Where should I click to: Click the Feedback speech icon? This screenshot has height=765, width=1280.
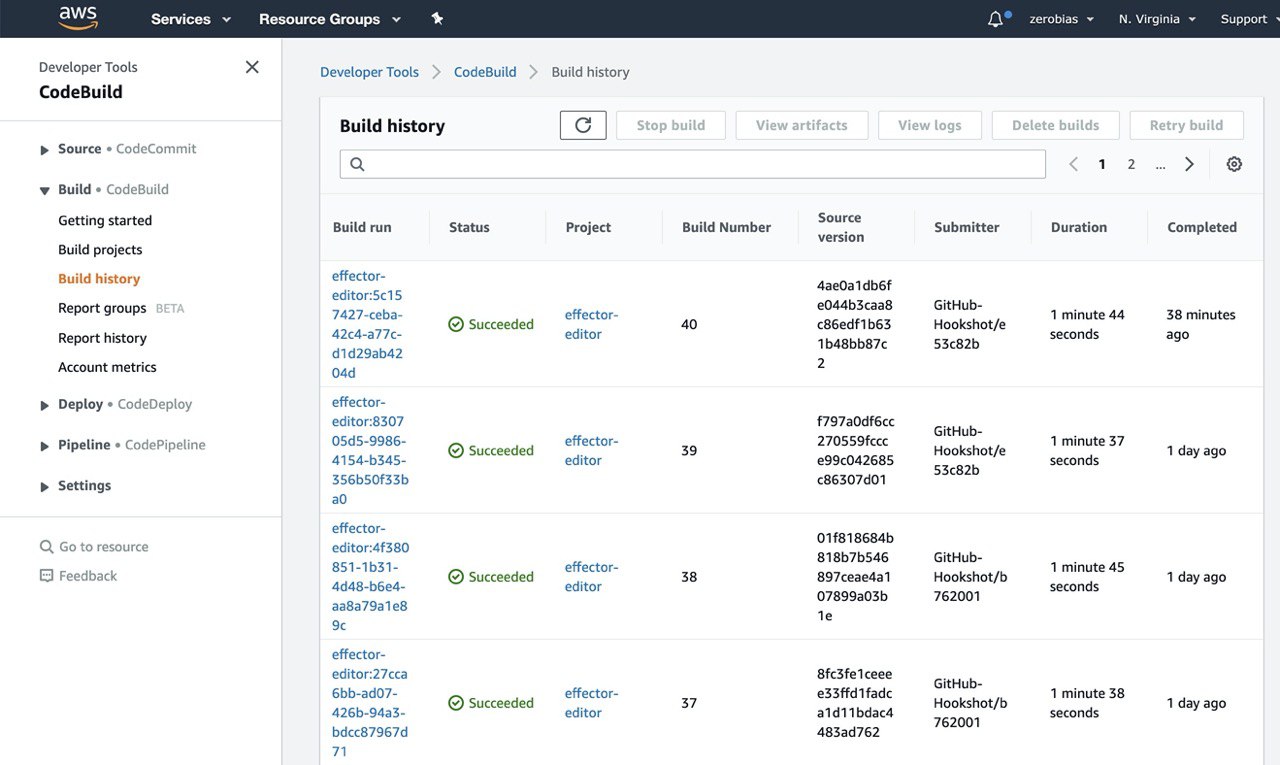(46, 576)
